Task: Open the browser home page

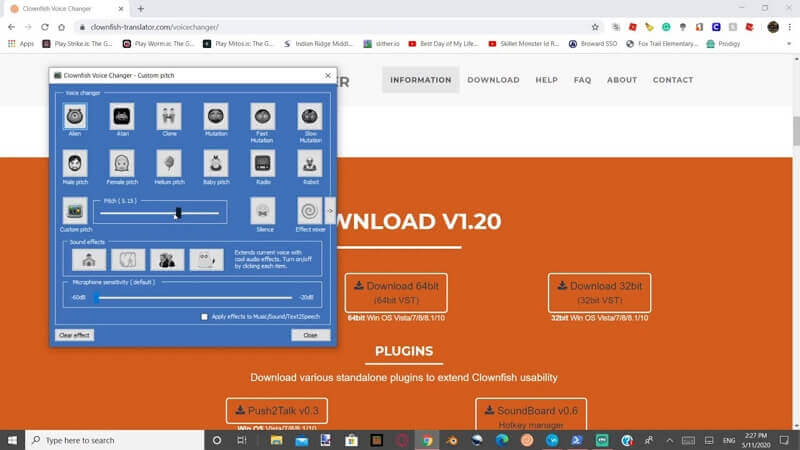Action: [x=62, y=27]
